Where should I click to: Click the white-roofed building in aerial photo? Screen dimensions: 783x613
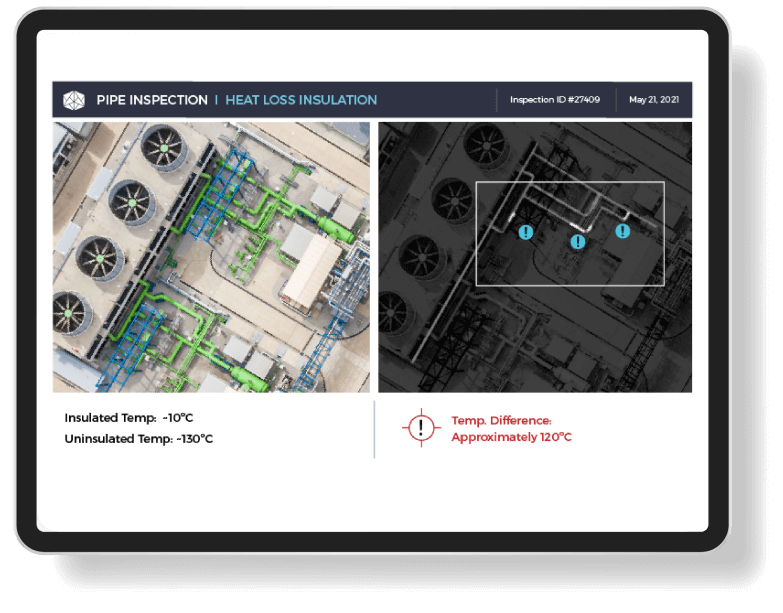coord(313,268)
